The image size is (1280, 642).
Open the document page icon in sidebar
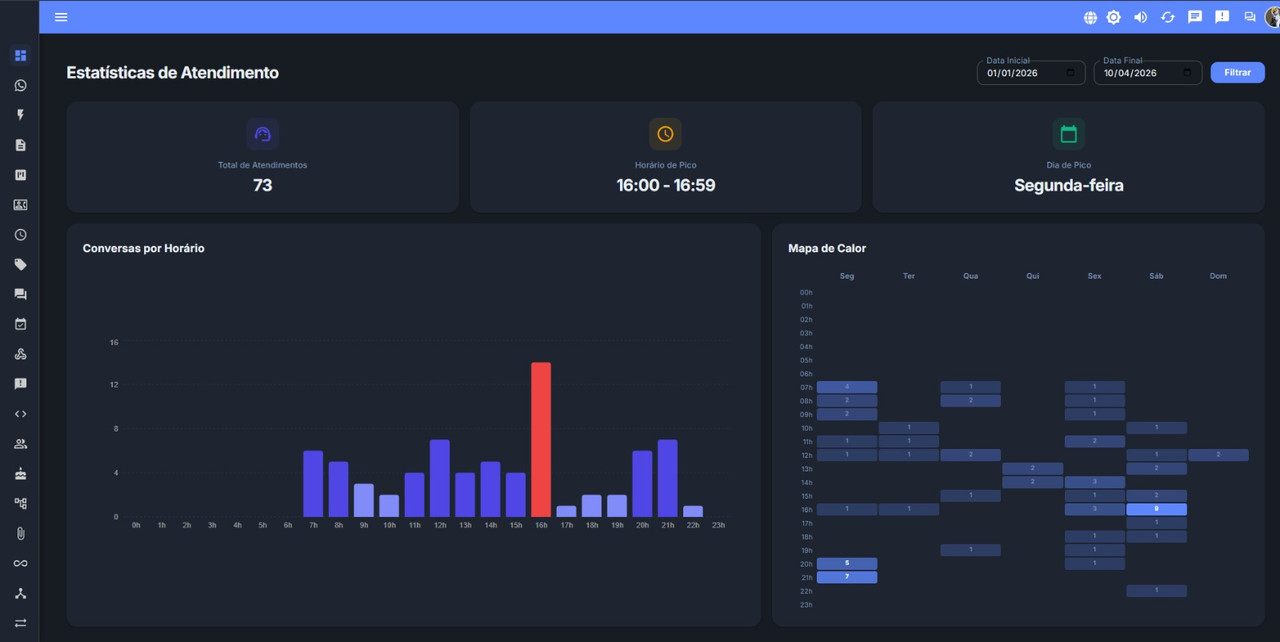pyautogui.click(x=20, y=145)
